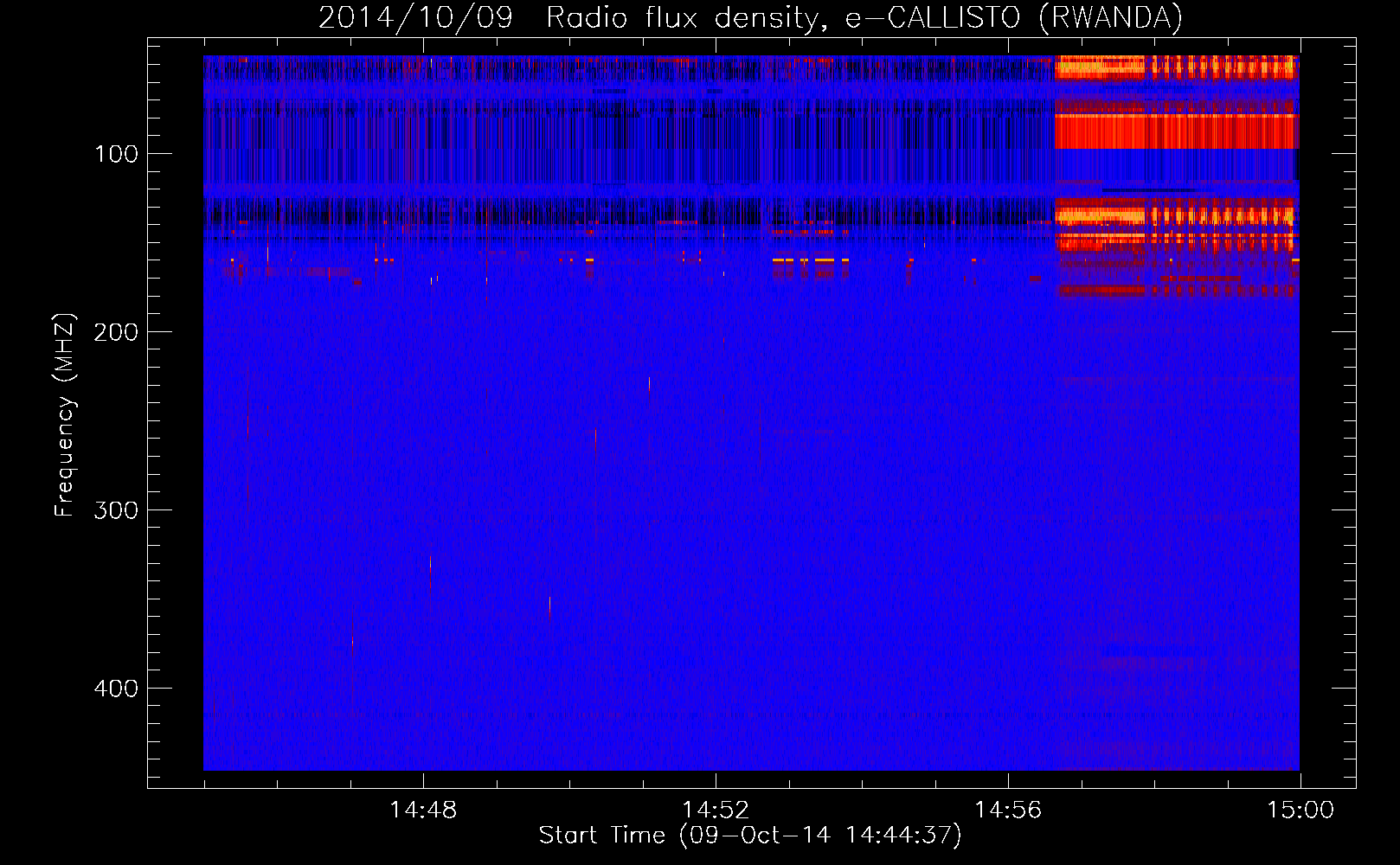The width and height of the screenshot is (1400, 865).
Task: Click the 100 frequency tick label
Action: [x=117, y=154]
